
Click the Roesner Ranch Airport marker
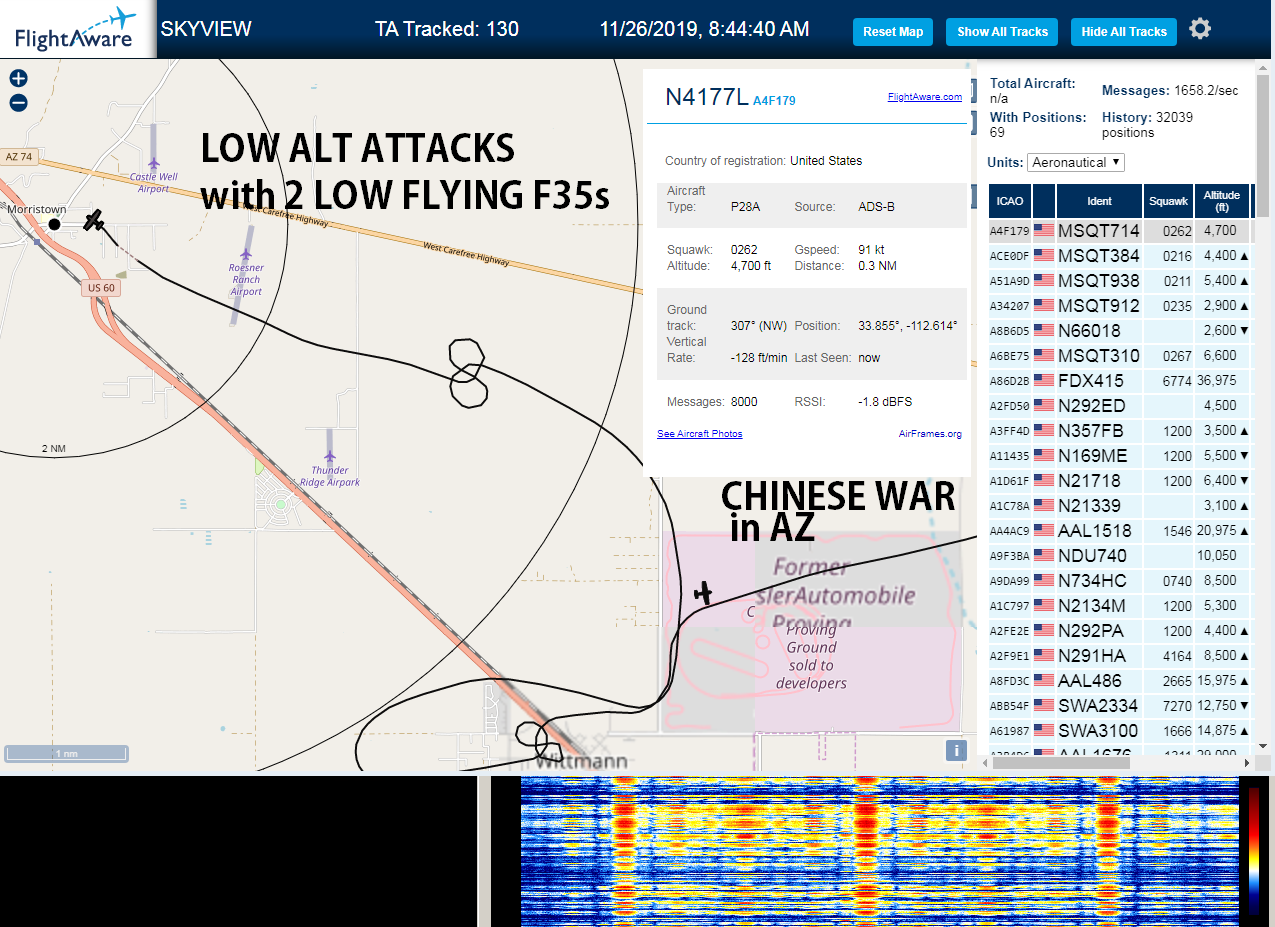coord(246,254)
